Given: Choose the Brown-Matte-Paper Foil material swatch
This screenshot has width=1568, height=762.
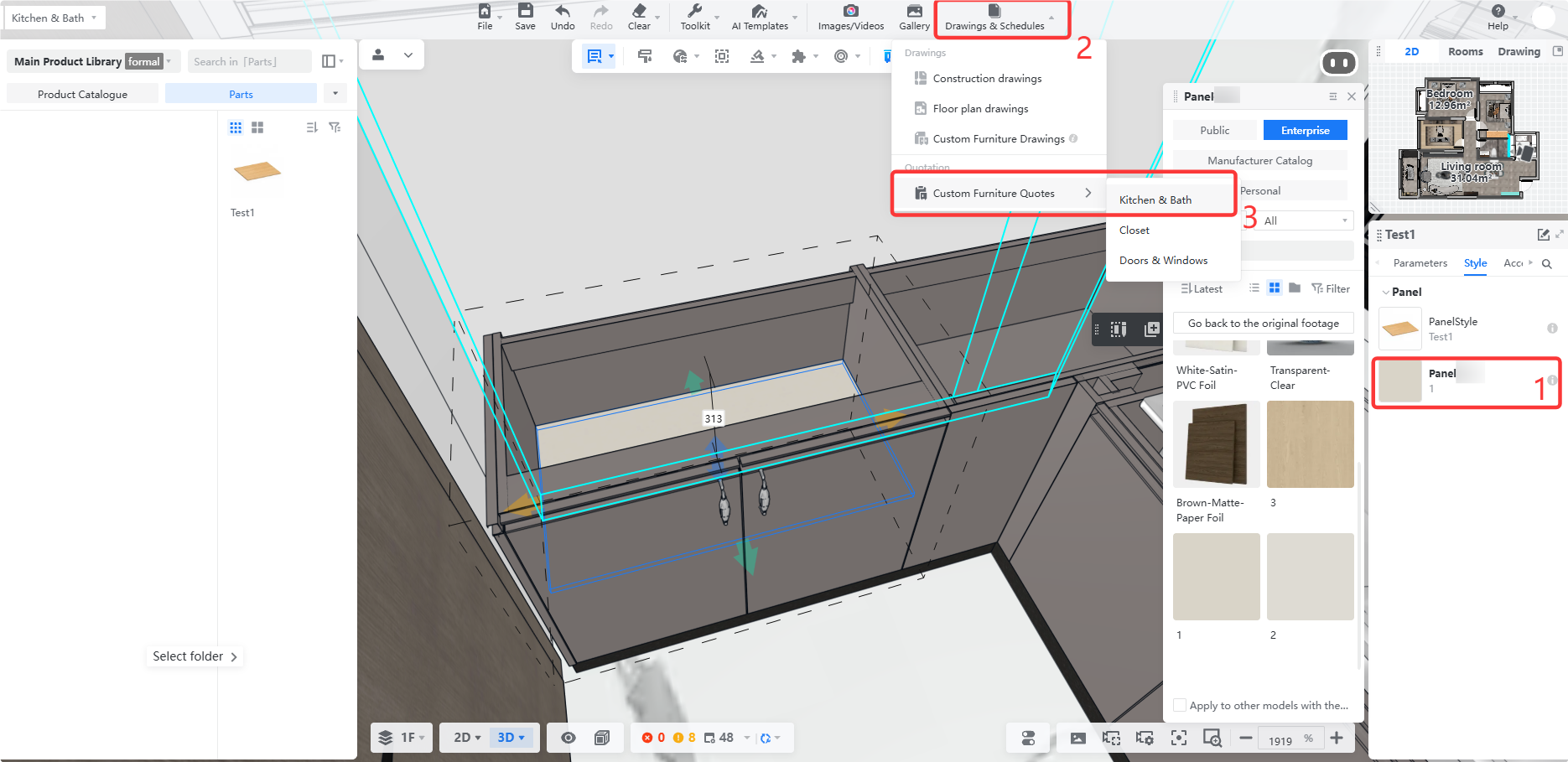Looking at the screenshot, I should pos(1216,443).
